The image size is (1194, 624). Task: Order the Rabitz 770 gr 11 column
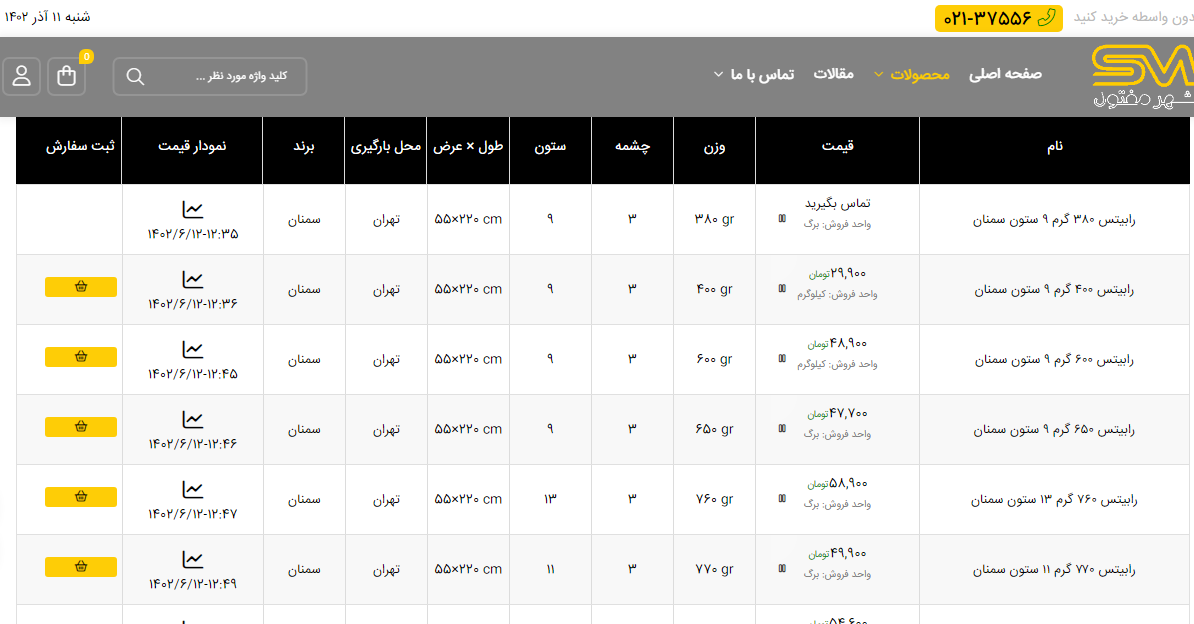81,567
